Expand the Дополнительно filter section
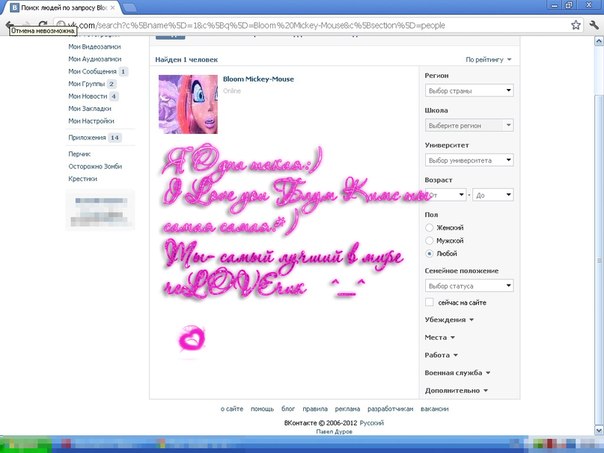The height and width of the screenshot is (453, 604). (x=456, y=390)
